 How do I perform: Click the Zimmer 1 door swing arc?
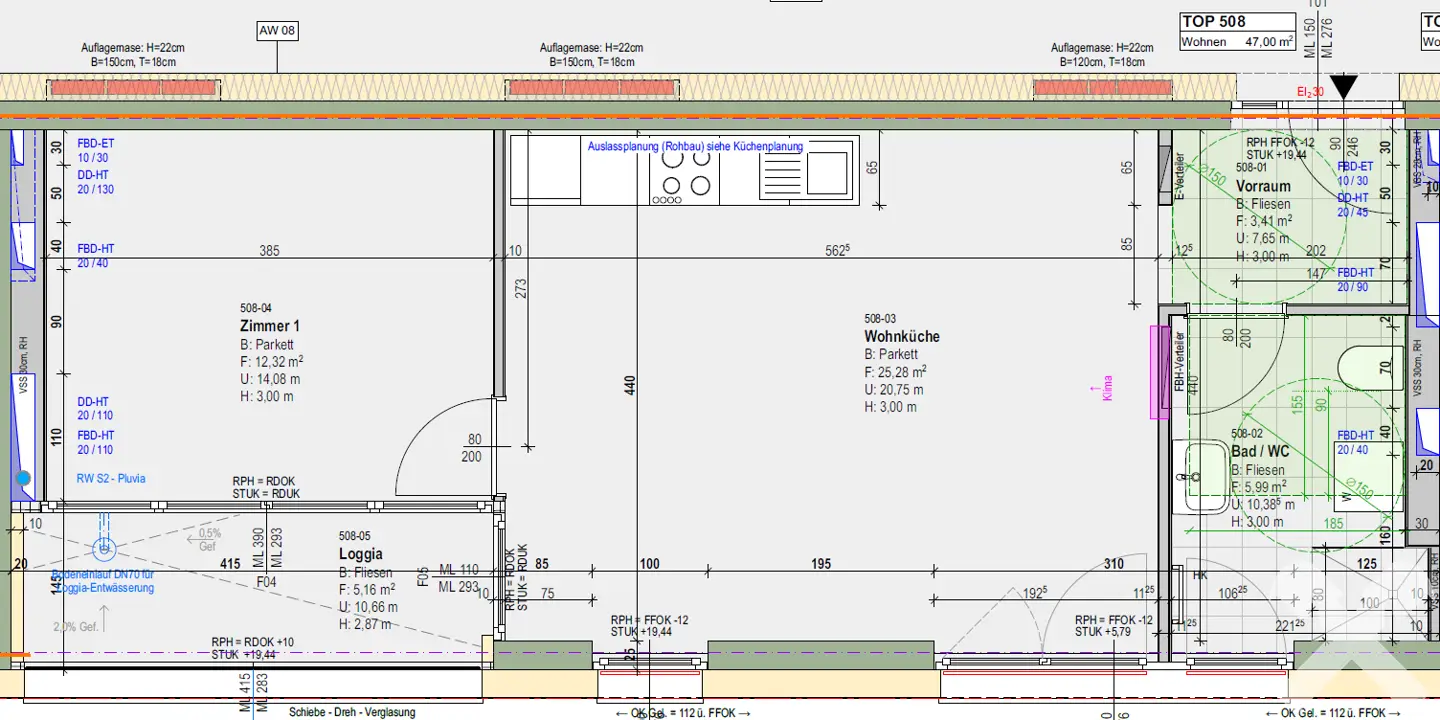[446, 447]
